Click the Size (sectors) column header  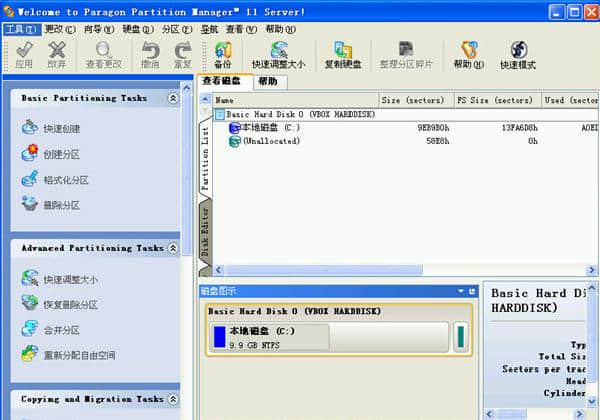coord(415,100)
